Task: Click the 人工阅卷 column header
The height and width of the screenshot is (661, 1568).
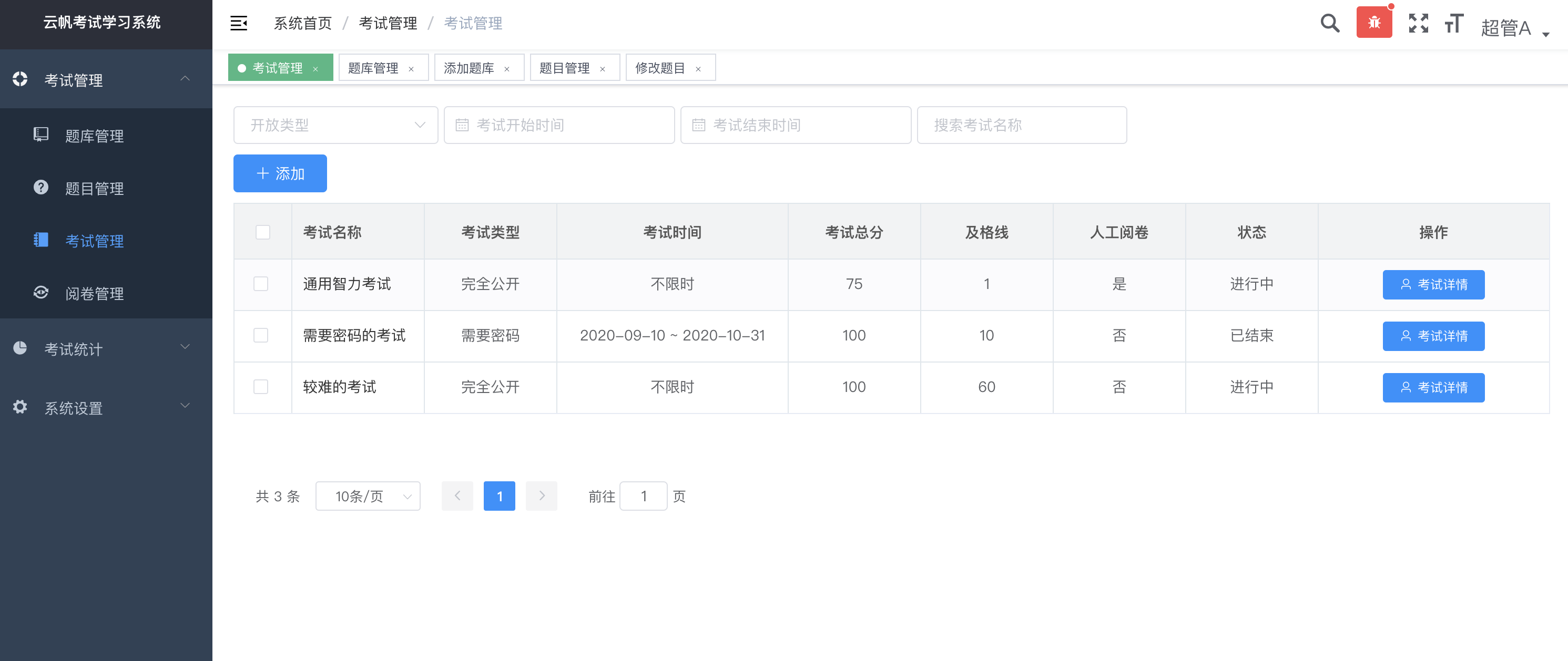Action: click(x=1119, y=232)
